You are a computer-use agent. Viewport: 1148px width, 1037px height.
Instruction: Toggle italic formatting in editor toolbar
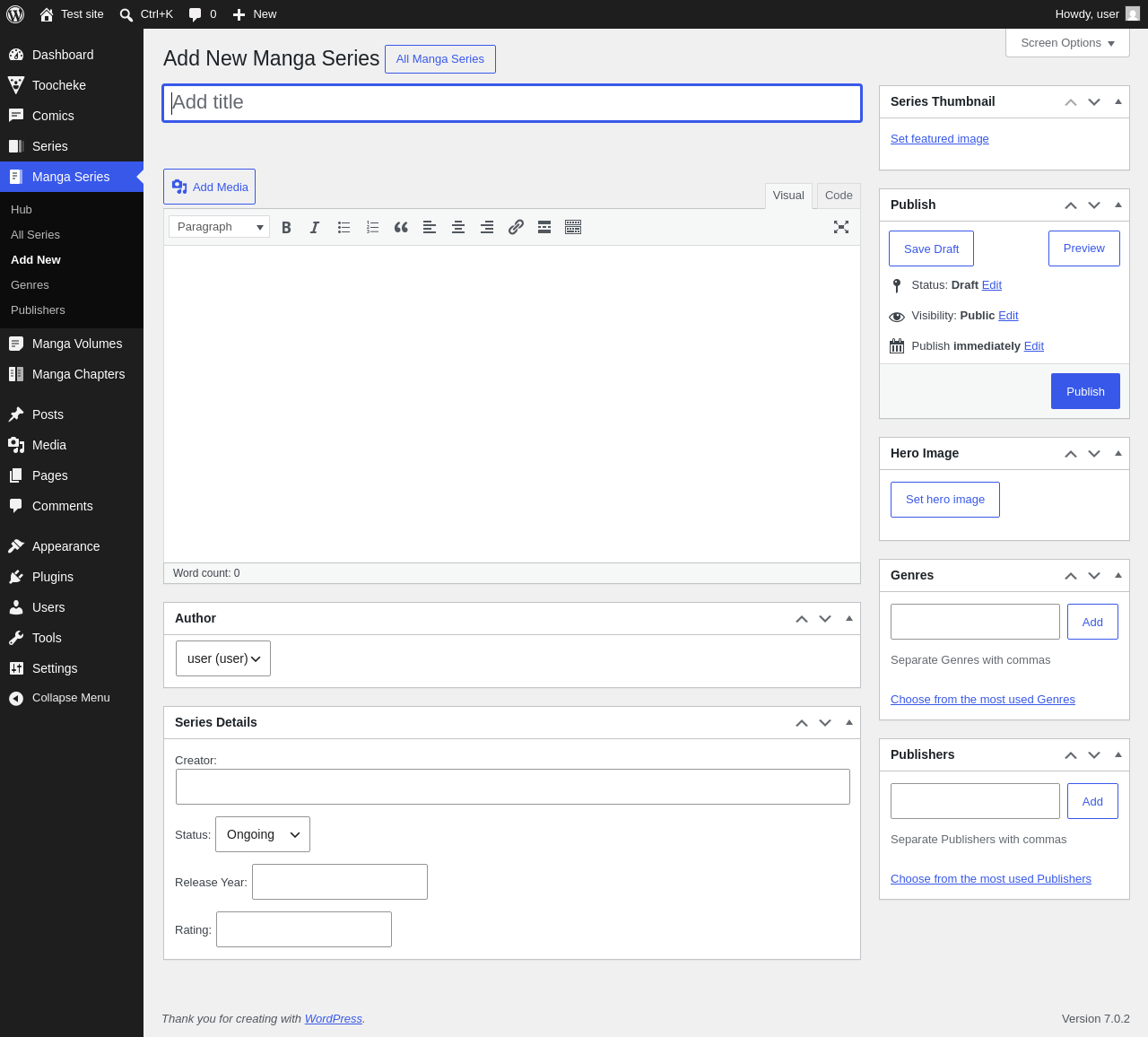pyautogui.click(x=315, y=227)
